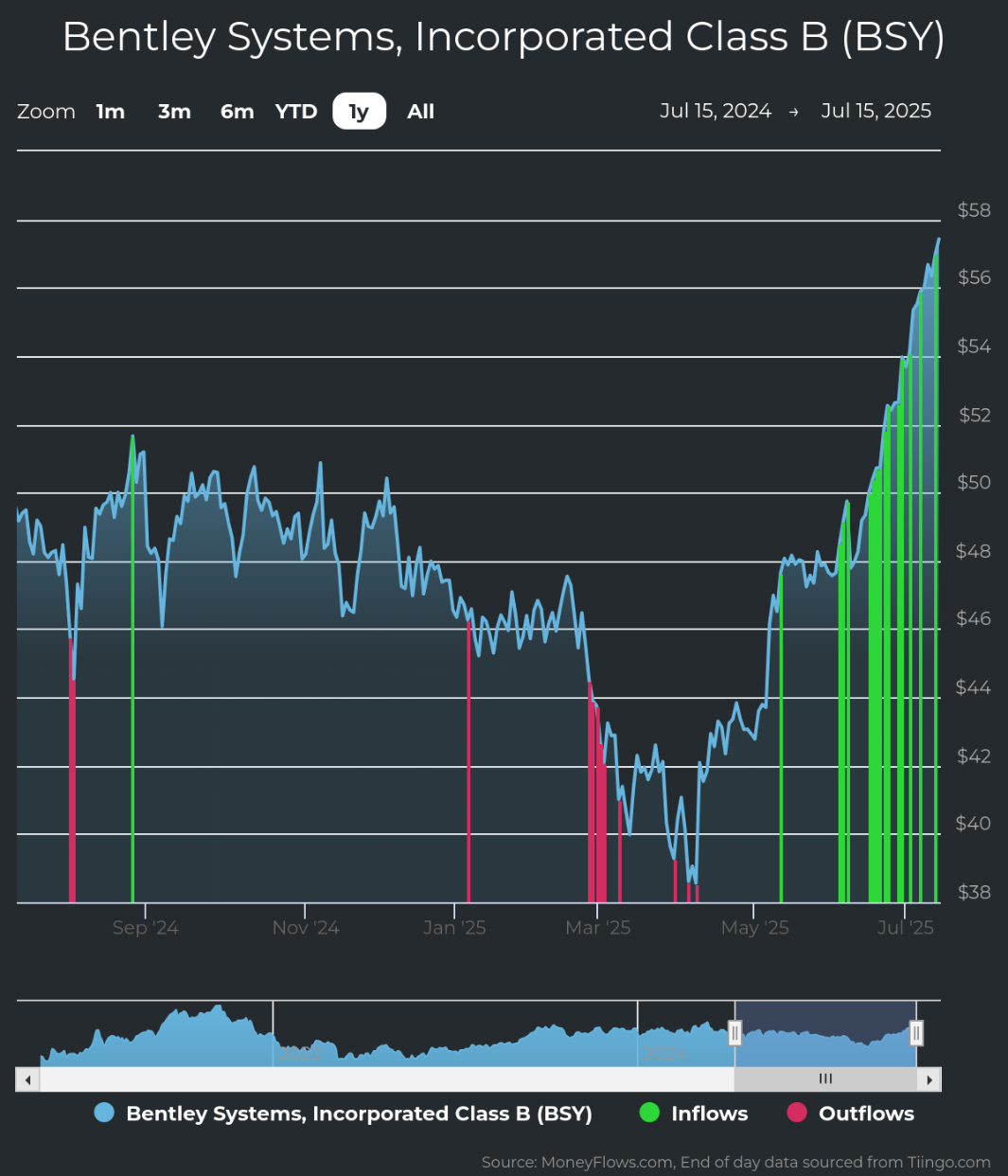The width and height of the screenshot is (1008, 1176).
Task: Select the 3m zoom range
Action: [x=174, y=112]
